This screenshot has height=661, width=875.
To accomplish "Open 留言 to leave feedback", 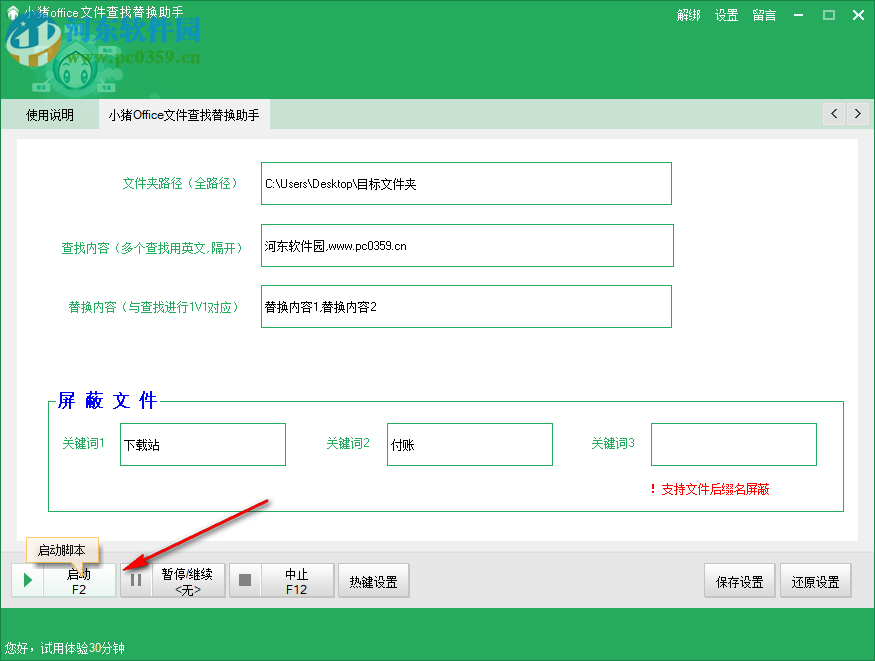I will tap(763, 14).
